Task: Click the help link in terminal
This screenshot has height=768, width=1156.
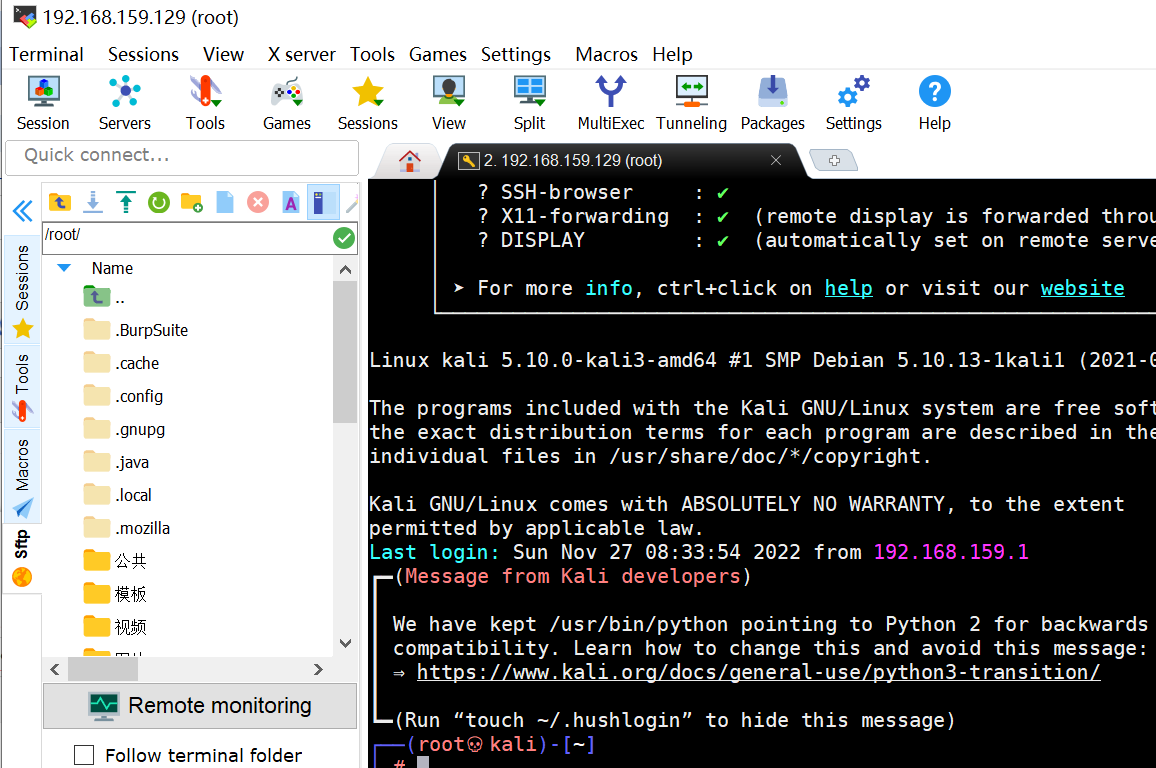Action: (x=848, y=288)
